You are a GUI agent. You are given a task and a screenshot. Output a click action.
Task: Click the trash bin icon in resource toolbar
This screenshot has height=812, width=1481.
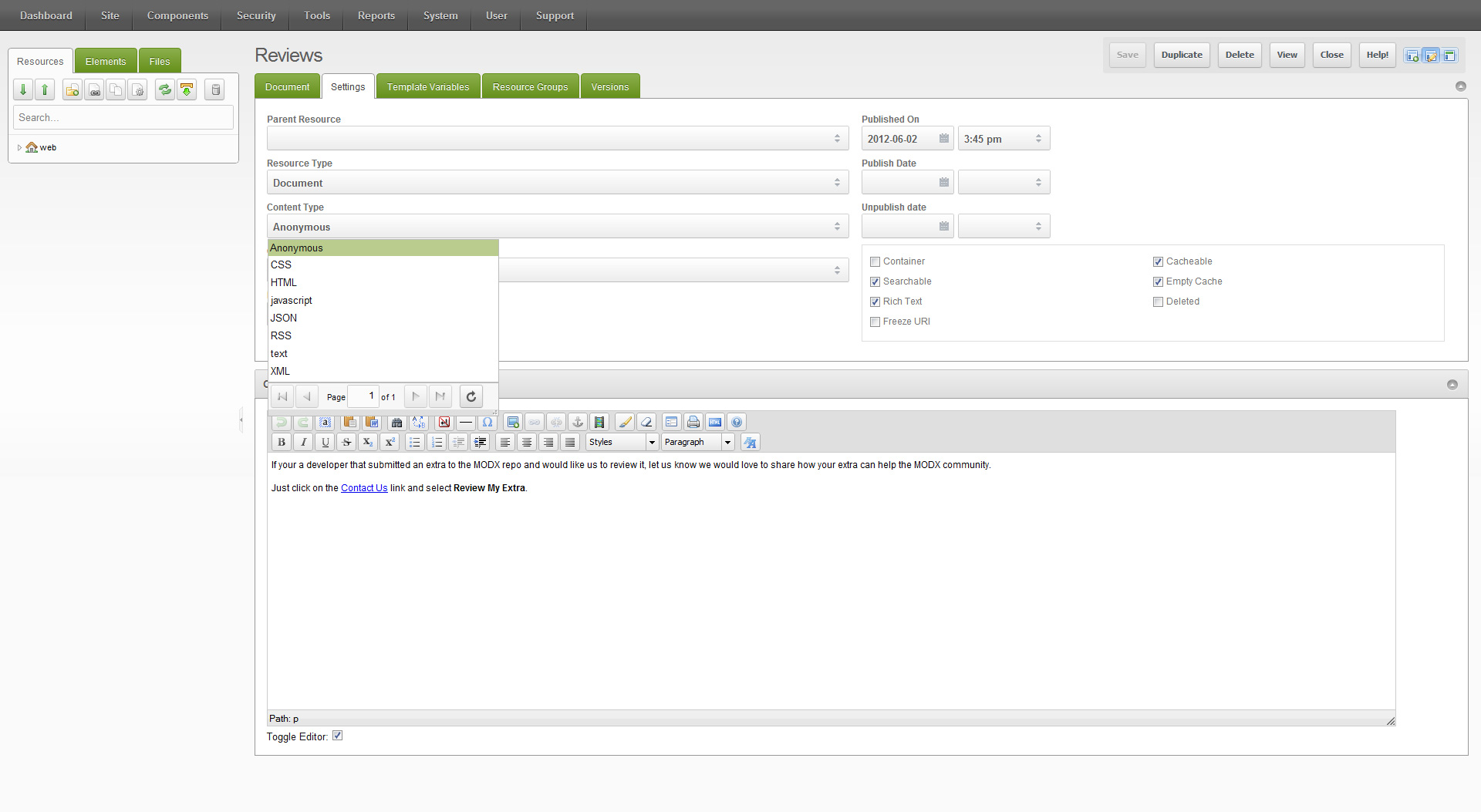(216, 90)
